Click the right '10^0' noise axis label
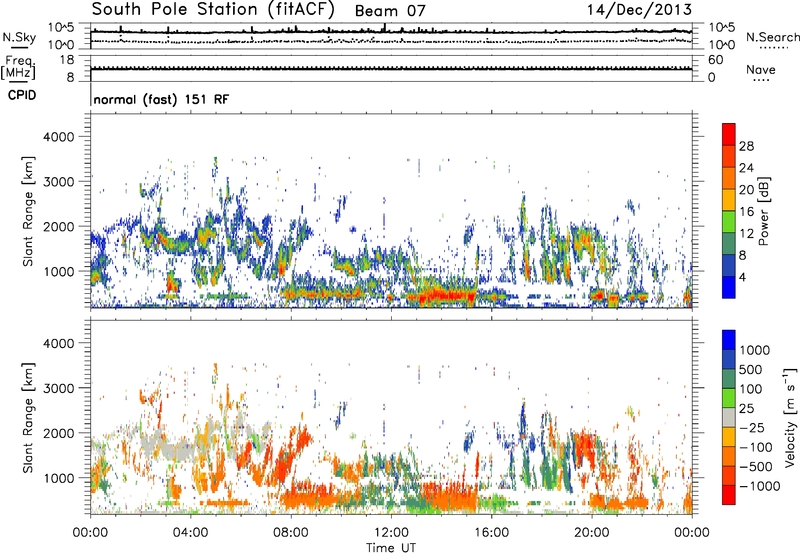800x554 pixels. (722, 45)
